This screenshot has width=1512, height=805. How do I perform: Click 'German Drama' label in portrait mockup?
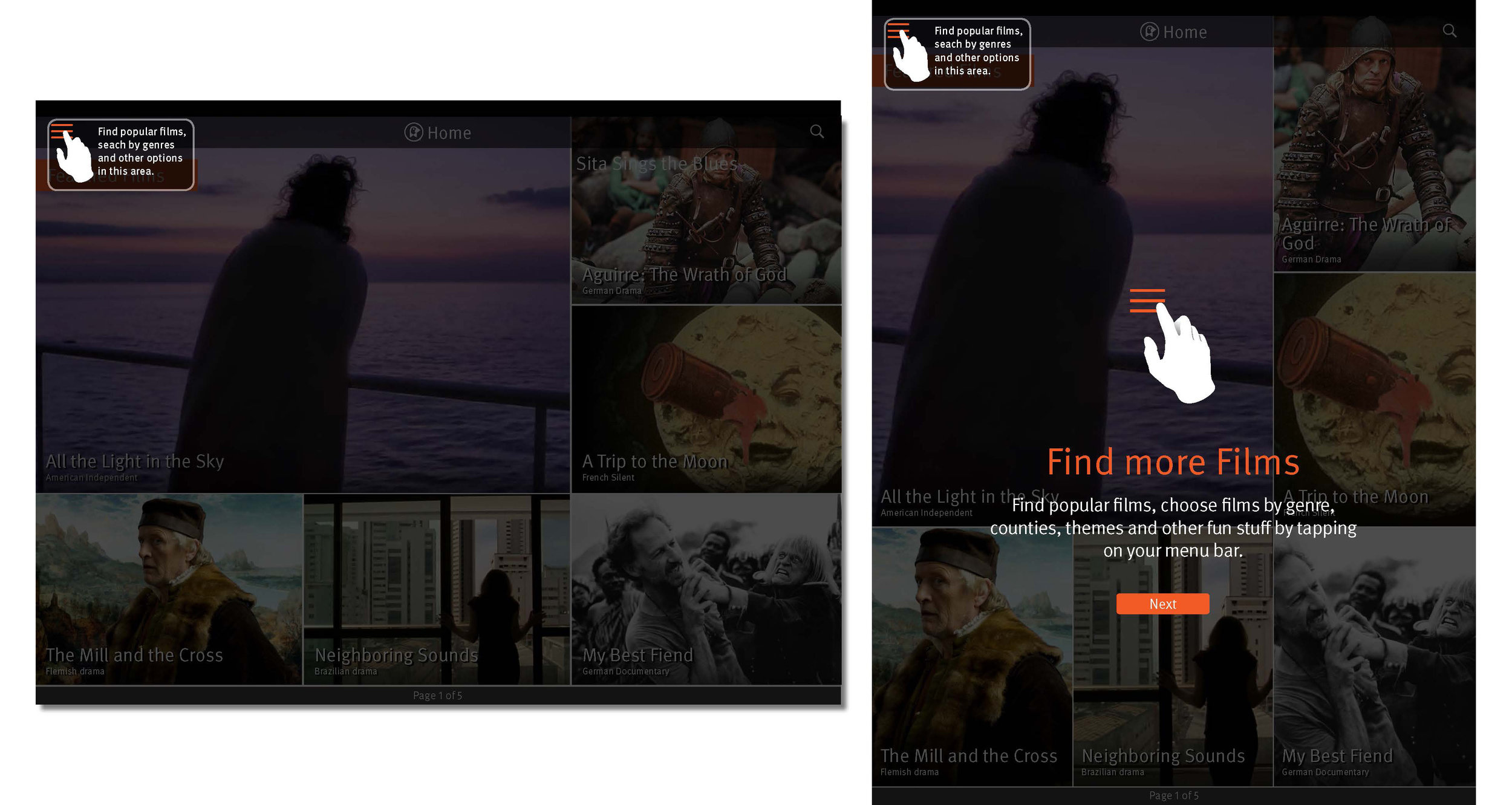pos(1311,259)
